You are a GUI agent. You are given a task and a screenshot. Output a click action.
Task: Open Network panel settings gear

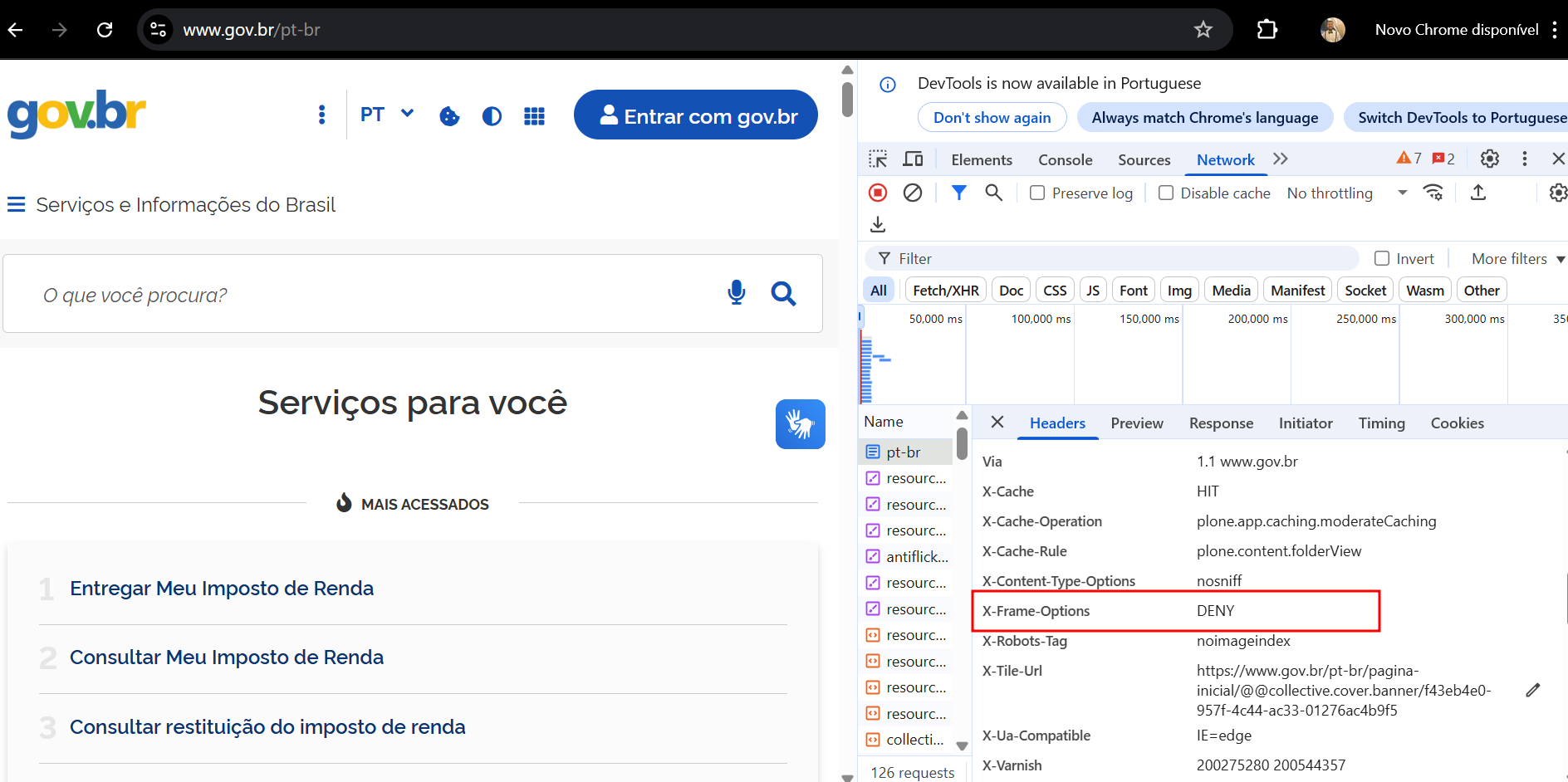pos(1558,193)
